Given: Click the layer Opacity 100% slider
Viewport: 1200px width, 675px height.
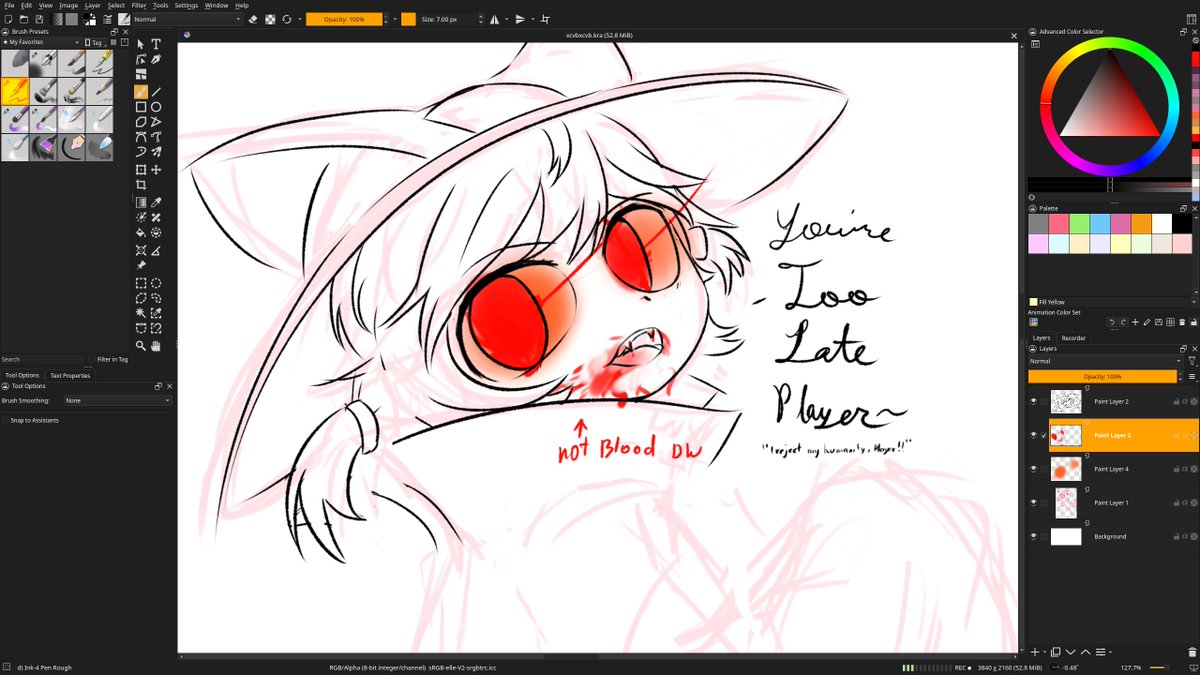Looking at the screenshot, I should [1103, 377].
